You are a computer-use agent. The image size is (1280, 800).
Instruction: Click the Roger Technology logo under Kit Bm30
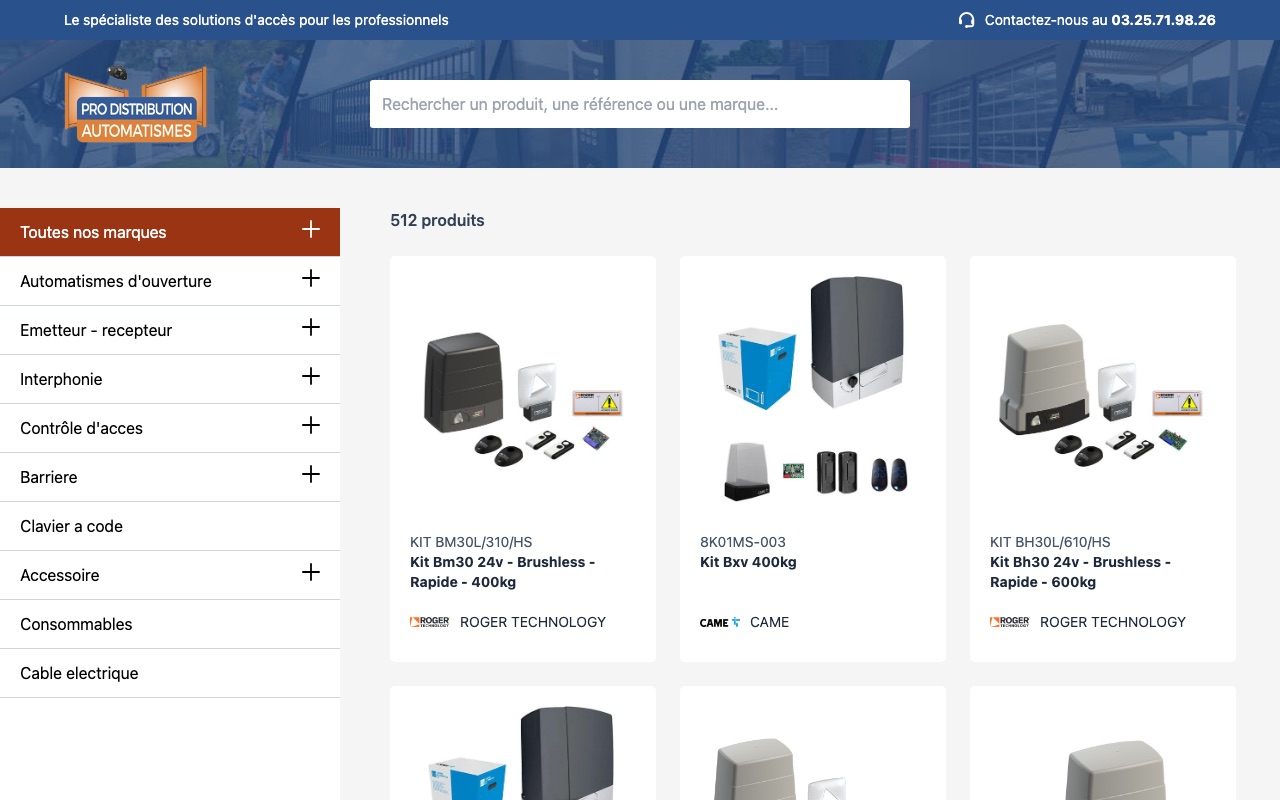coord(430,622)
